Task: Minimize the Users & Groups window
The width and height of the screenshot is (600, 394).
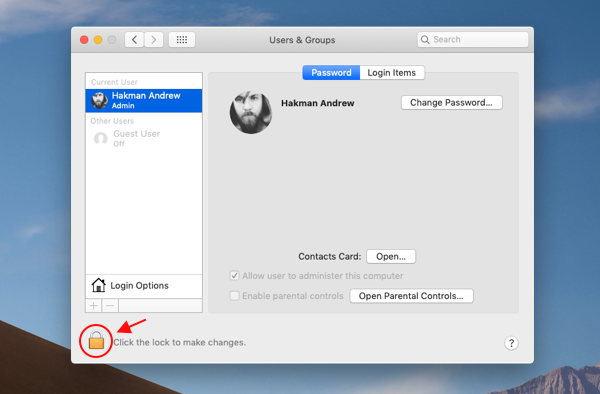Action: coord(98,40)
